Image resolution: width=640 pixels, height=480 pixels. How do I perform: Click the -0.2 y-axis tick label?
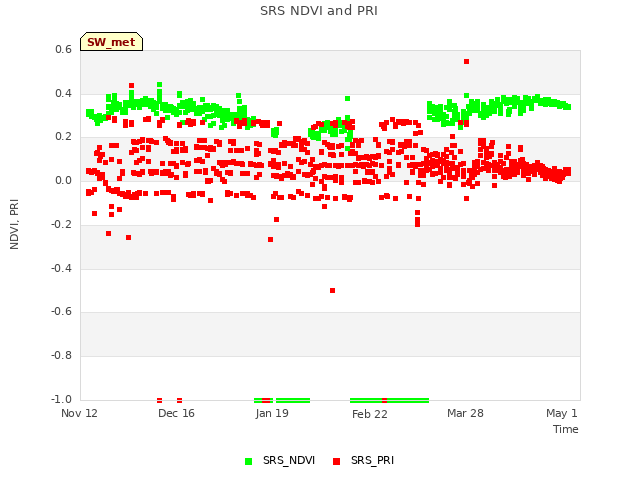(x=61, y=224)
